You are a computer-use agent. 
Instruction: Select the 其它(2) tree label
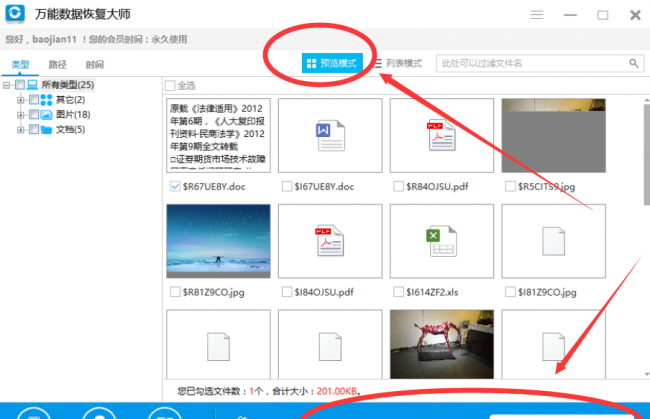[70, 100]
